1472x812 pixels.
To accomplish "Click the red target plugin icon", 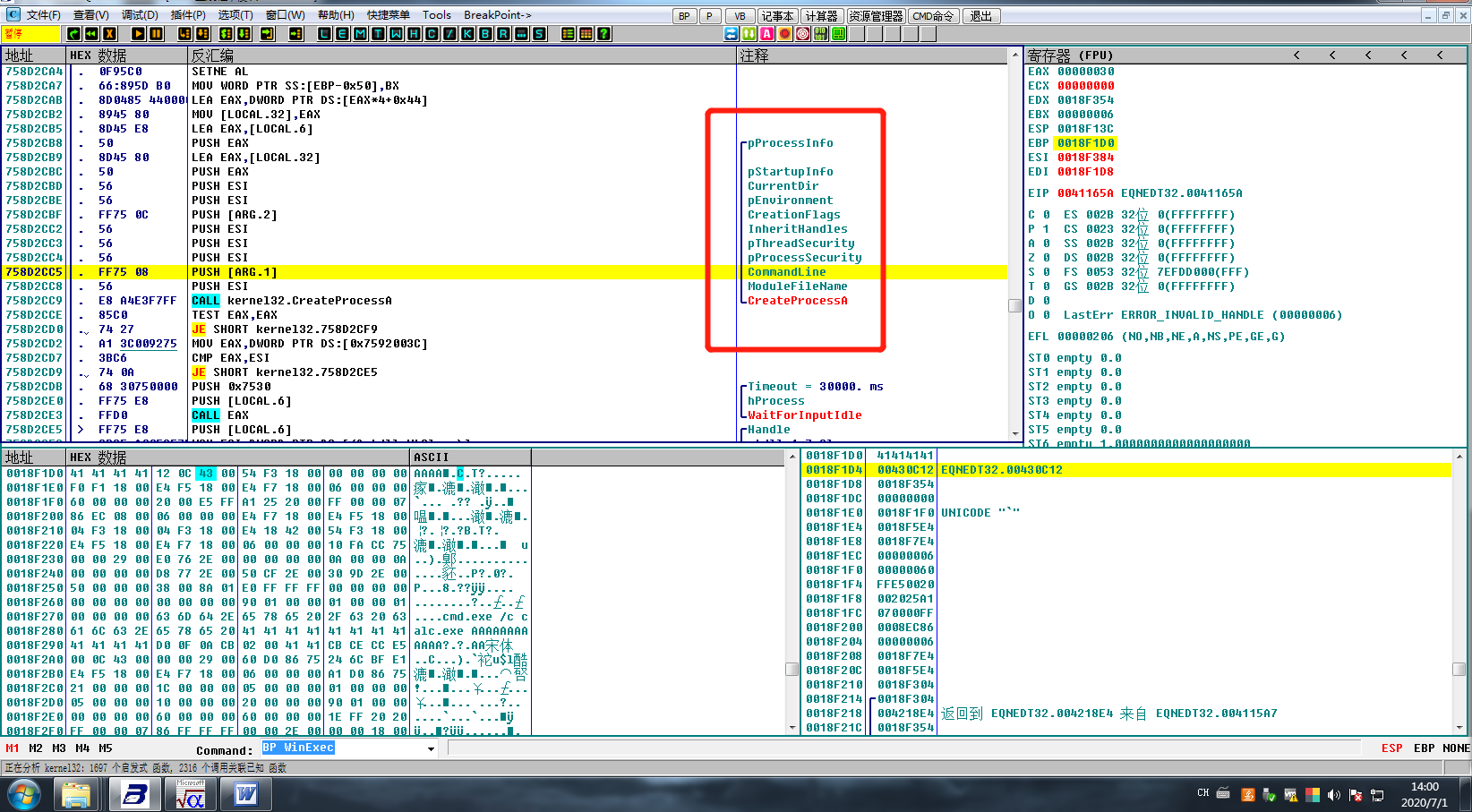I will [x=803, y=34].
